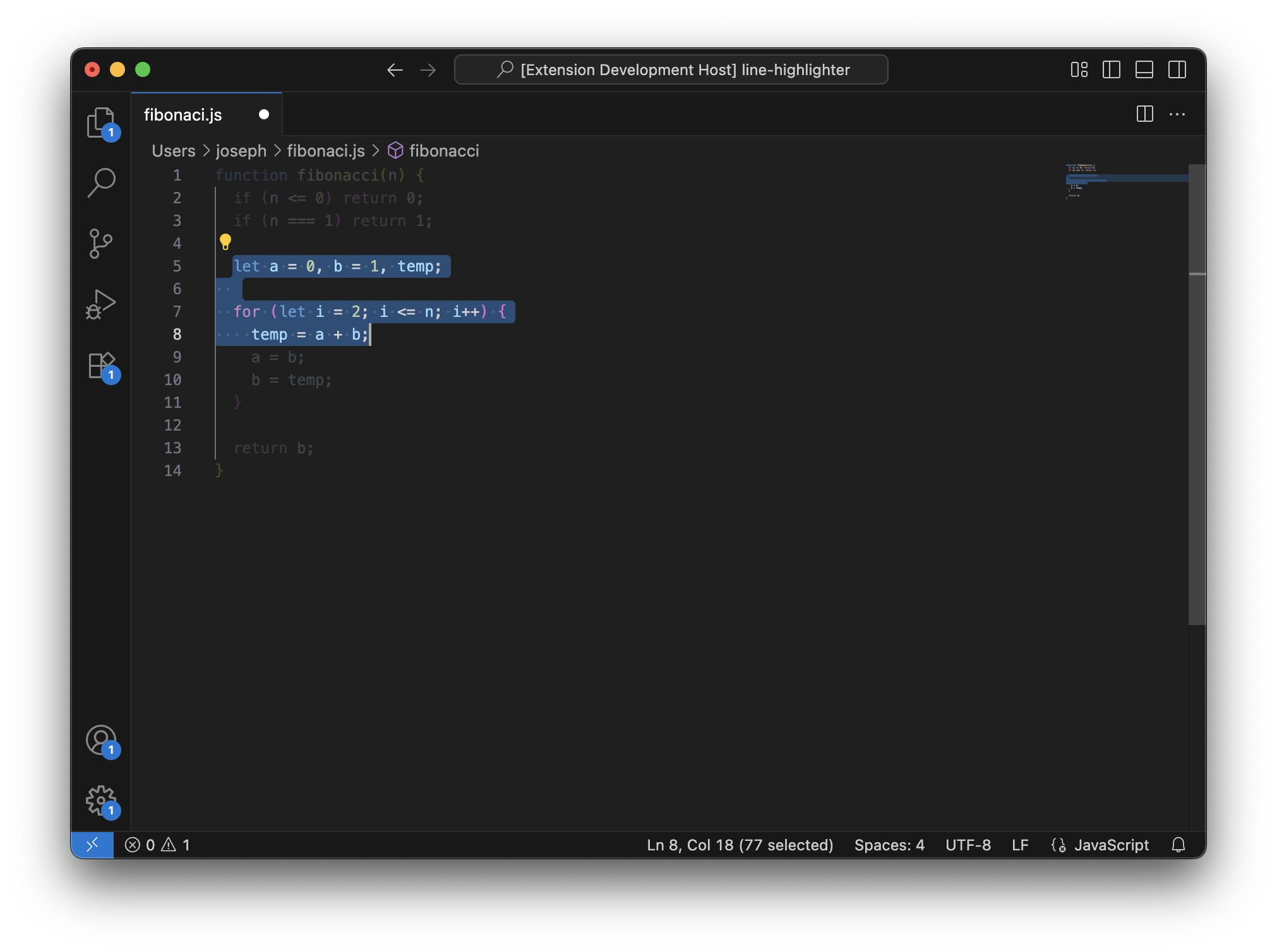Open the Source Control view icon

101,244
